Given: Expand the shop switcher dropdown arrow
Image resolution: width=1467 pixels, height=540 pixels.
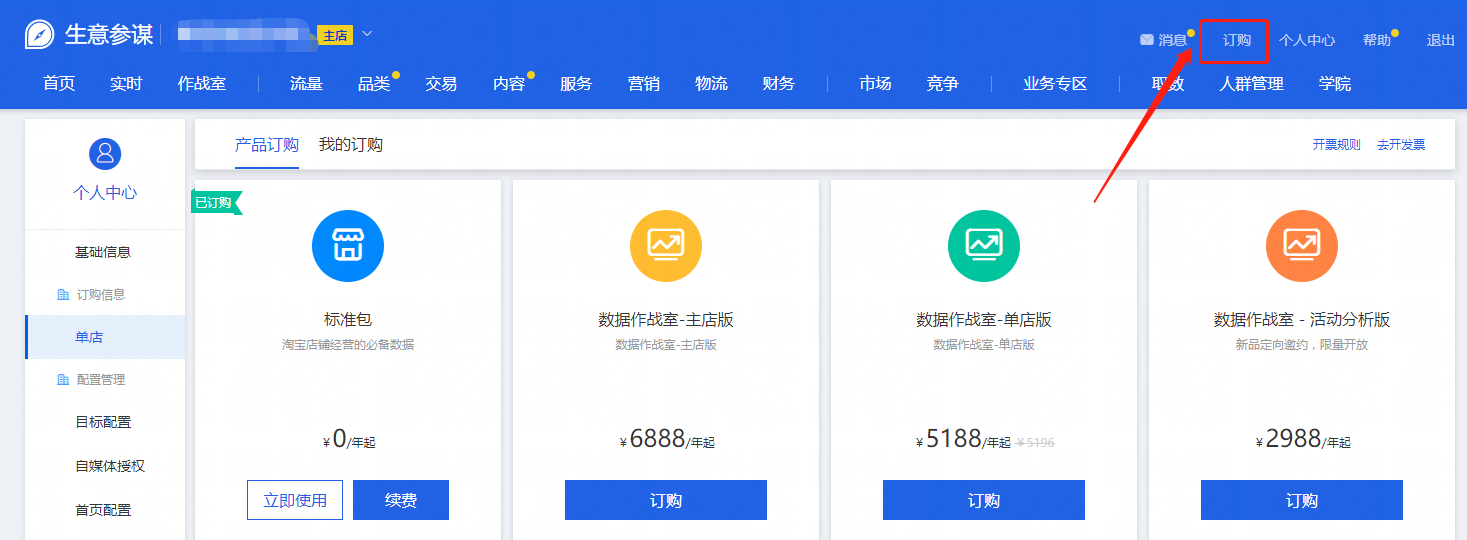Looking at the screenshot, I should coord(367,34).
